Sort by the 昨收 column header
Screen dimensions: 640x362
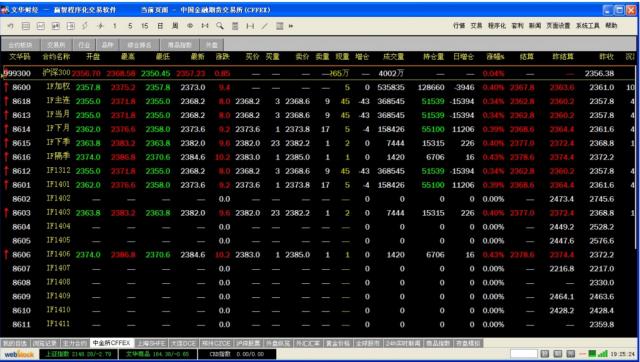tap(606, 57)
